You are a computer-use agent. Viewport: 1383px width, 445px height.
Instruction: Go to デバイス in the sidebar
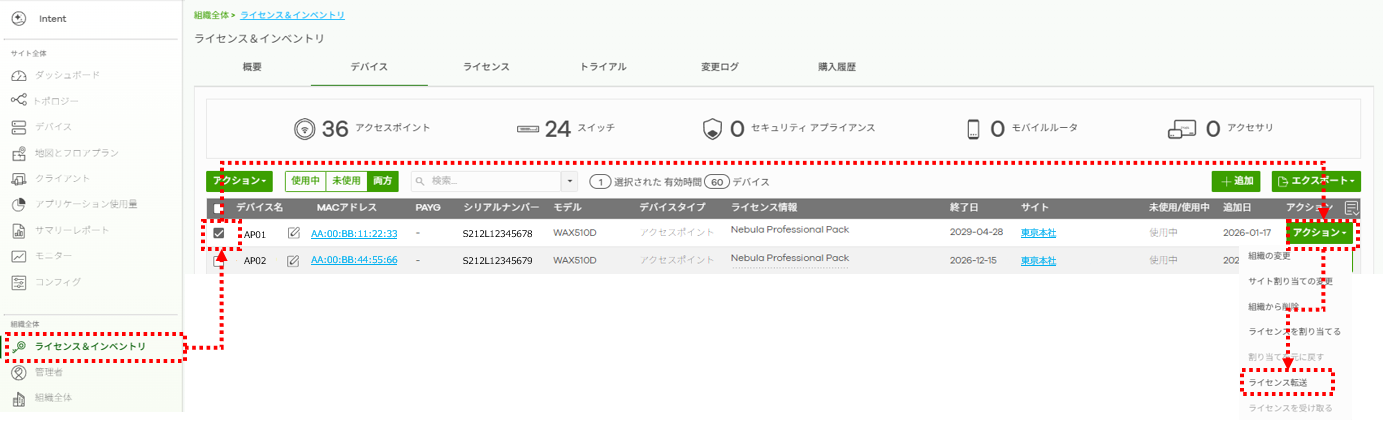[x=53, y=127]
